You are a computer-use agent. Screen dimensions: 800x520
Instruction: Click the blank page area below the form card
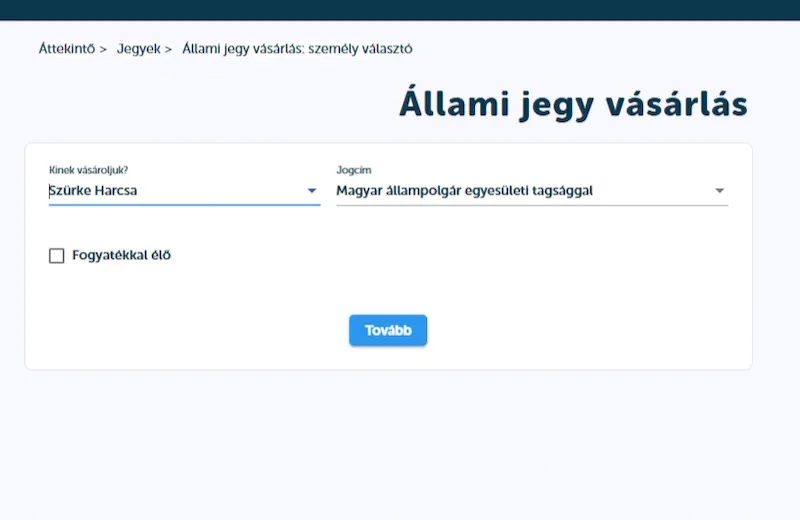tap(400, 440)
